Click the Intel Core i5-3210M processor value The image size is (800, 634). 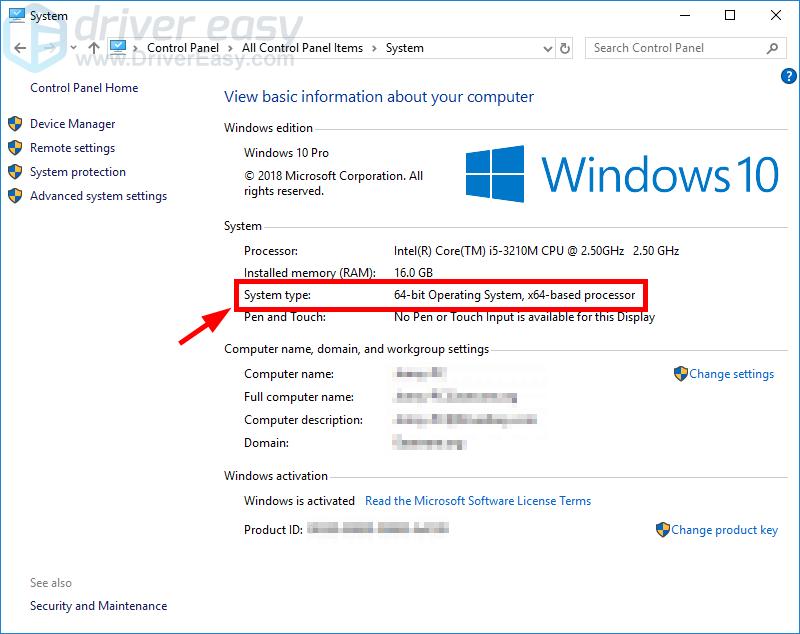coord(536,251)
